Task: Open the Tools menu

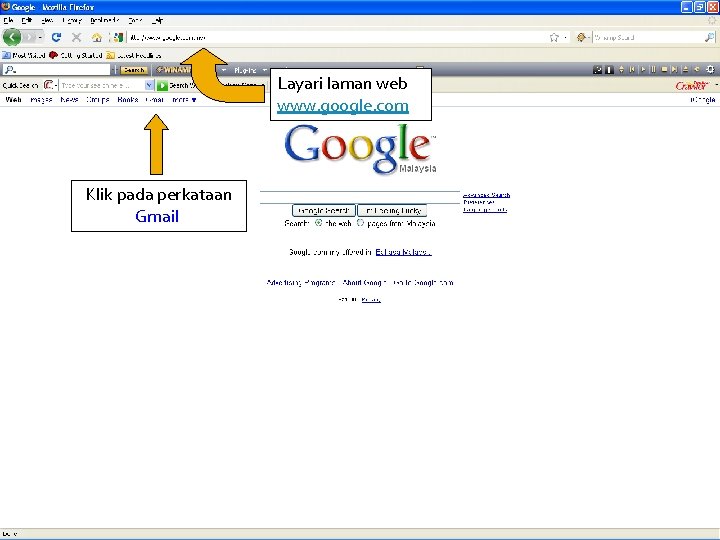Action: click(135, 21)
